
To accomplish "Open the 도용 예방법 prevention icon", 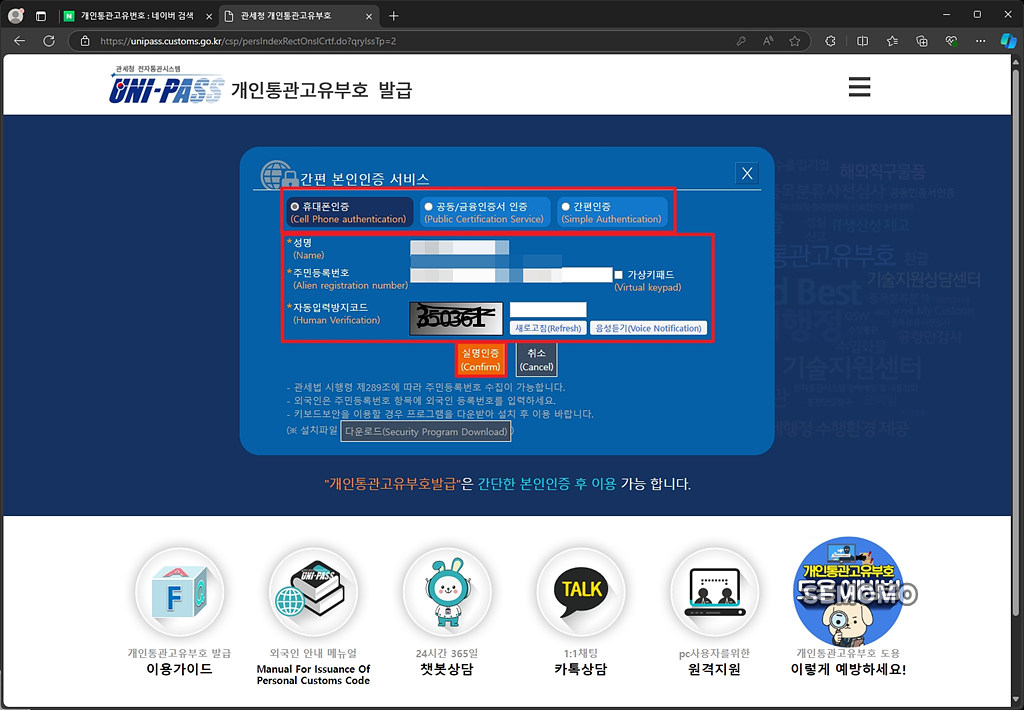I will coord(849,592).
